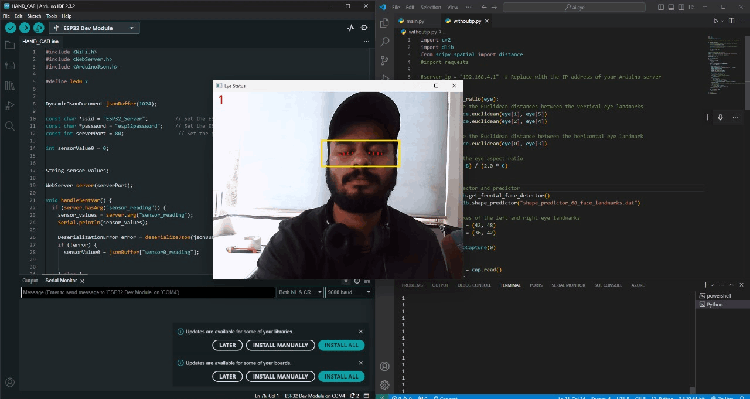This screenshot has width=750, height=399.
Task: Open the VS Code Source Control view
Action: [385, 60]
